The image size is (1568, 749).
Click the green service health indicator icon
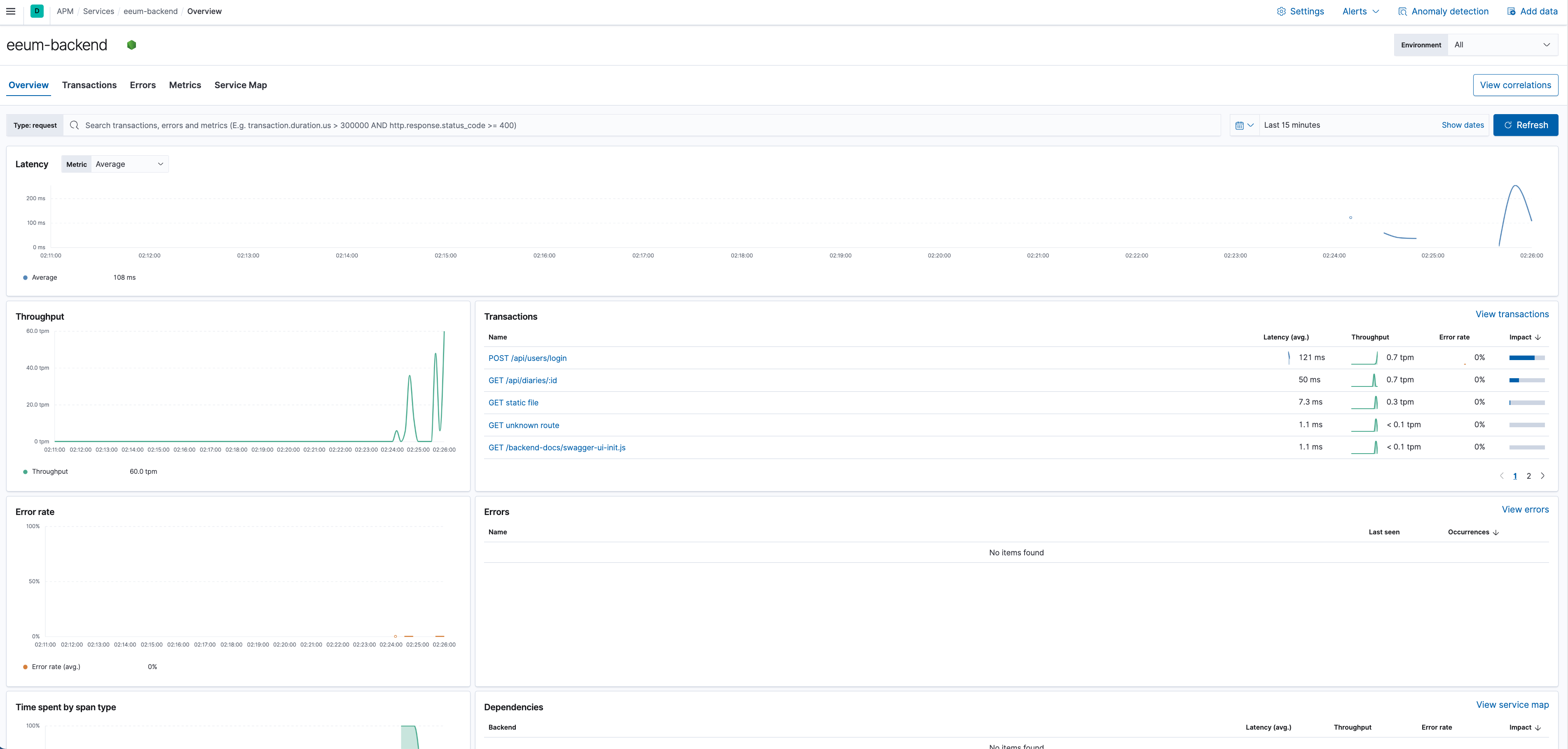(131, 44)
